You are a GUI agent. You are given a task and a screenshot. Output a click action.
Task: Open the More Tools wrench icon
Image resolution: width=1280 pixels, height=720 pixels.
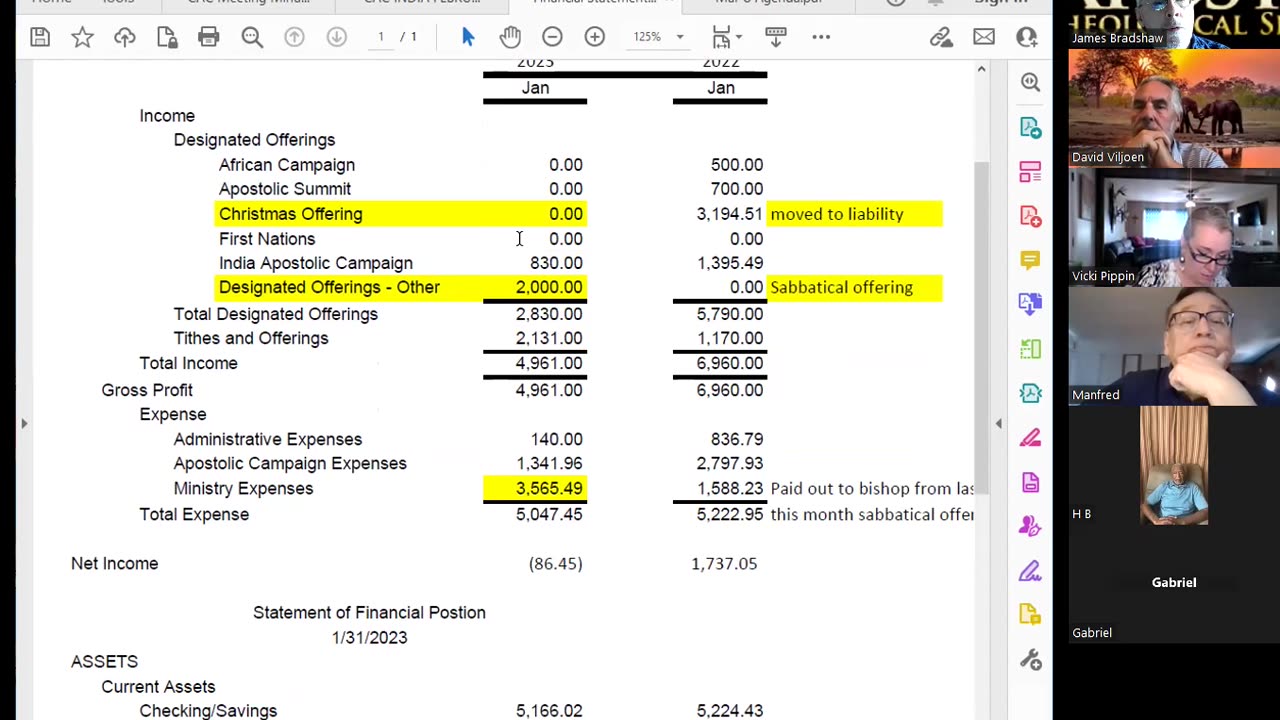click(x=1030, y=660)
